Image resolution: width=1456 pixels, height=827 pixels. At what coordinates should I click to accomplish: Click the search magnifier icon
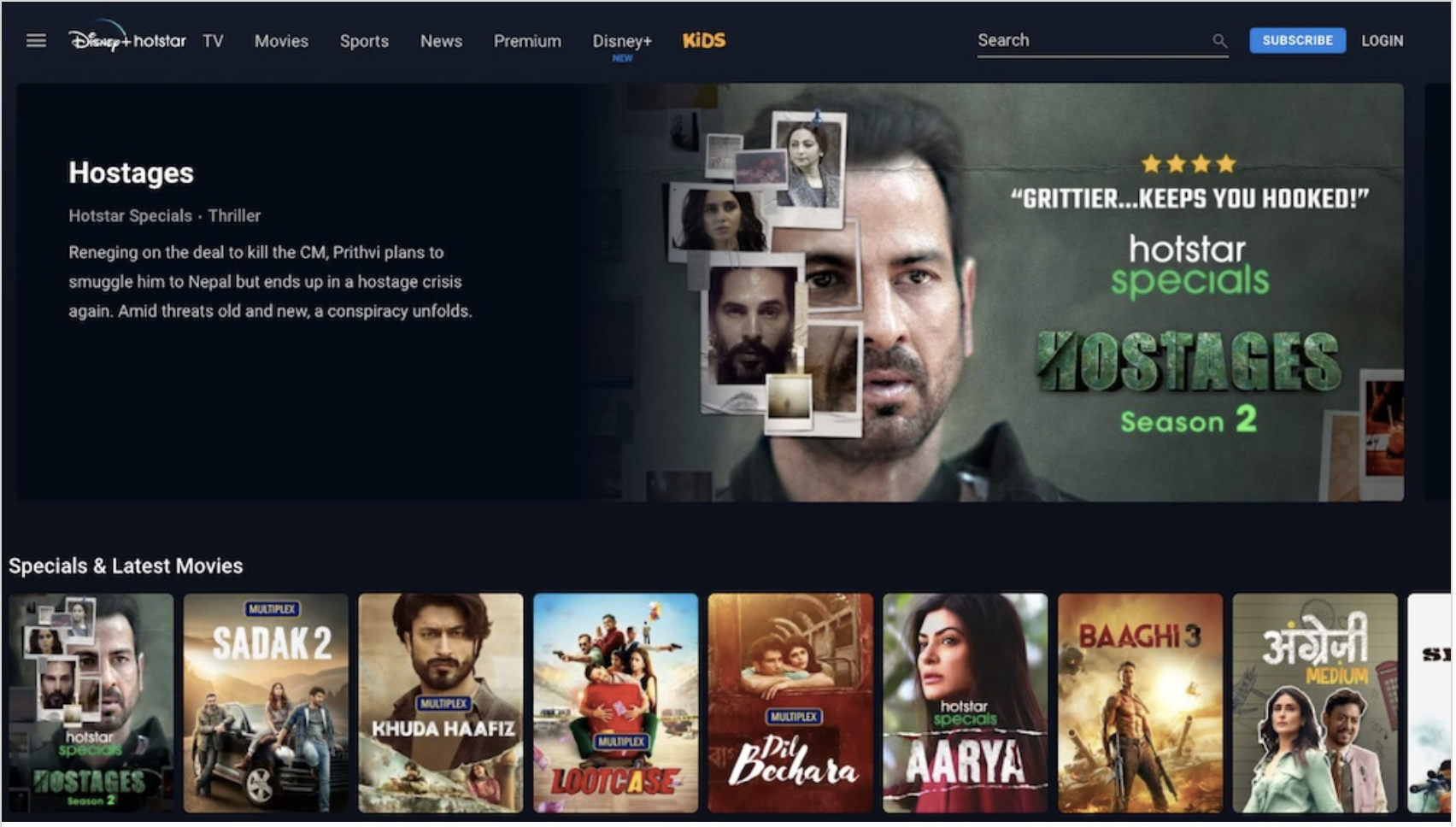click(x=1219, y=41)
